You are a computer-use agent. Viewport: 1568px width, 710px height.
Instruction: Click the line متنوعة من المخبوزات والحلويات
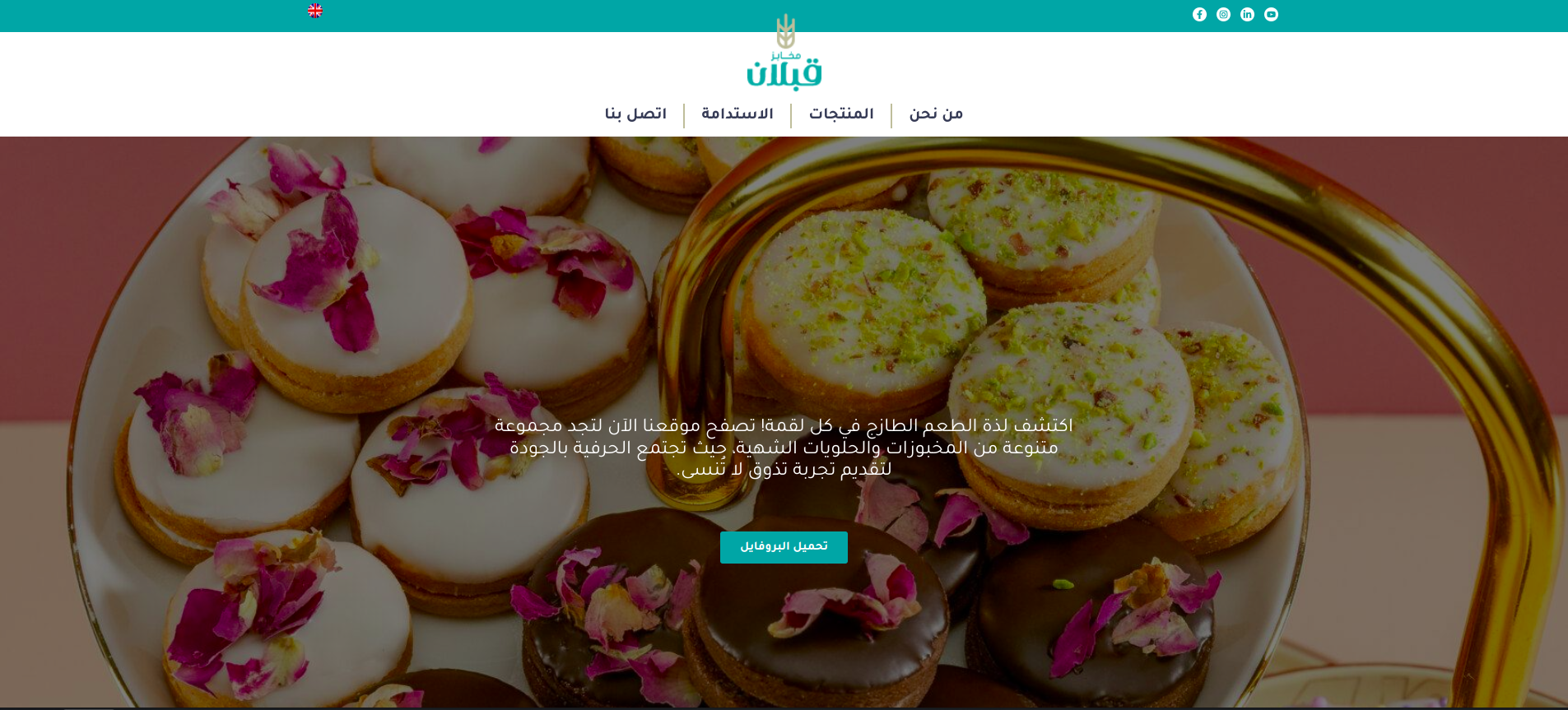[784, 448]
